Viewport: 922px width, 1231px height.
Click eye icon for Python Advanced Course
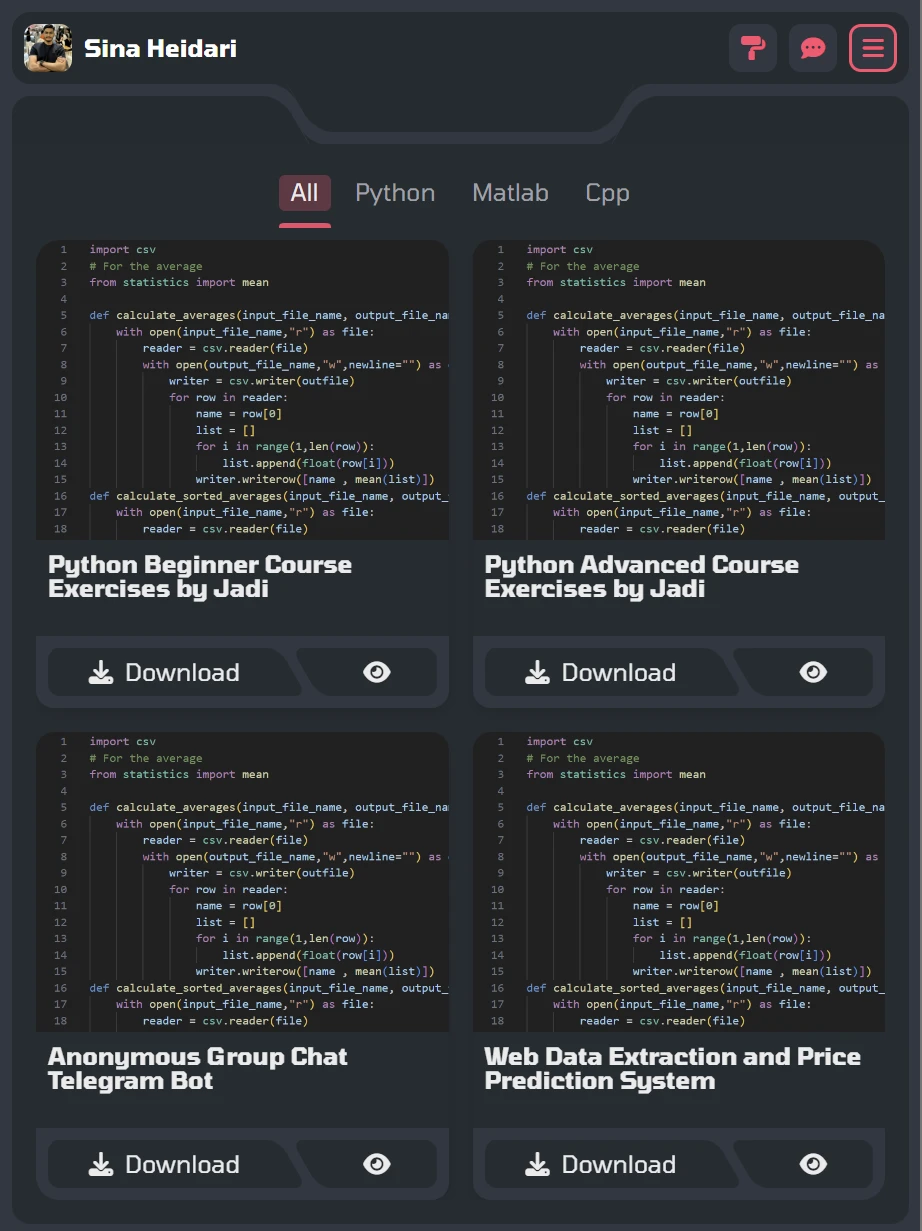[x=813, y=672]
